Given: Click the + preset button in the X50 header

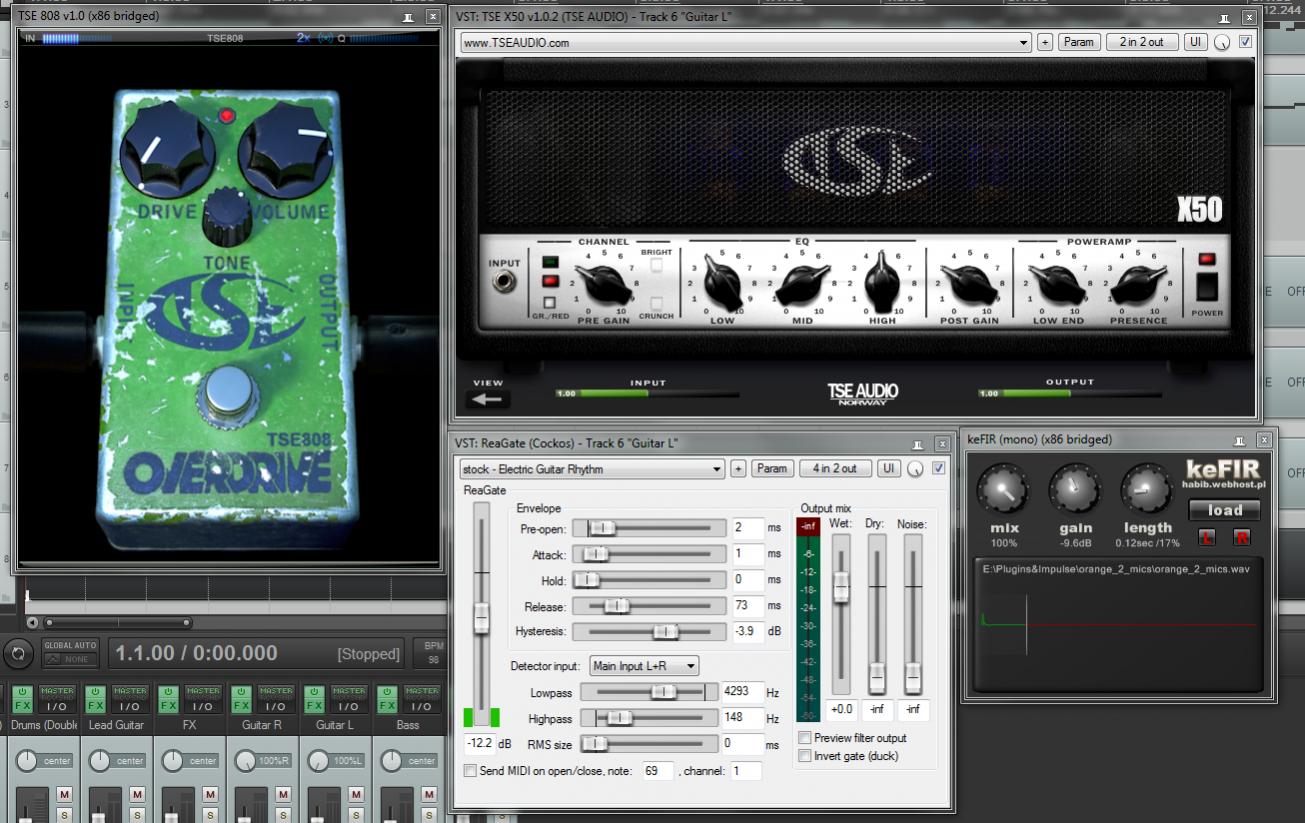Looking at the screenshot, I should (1045, 42).
